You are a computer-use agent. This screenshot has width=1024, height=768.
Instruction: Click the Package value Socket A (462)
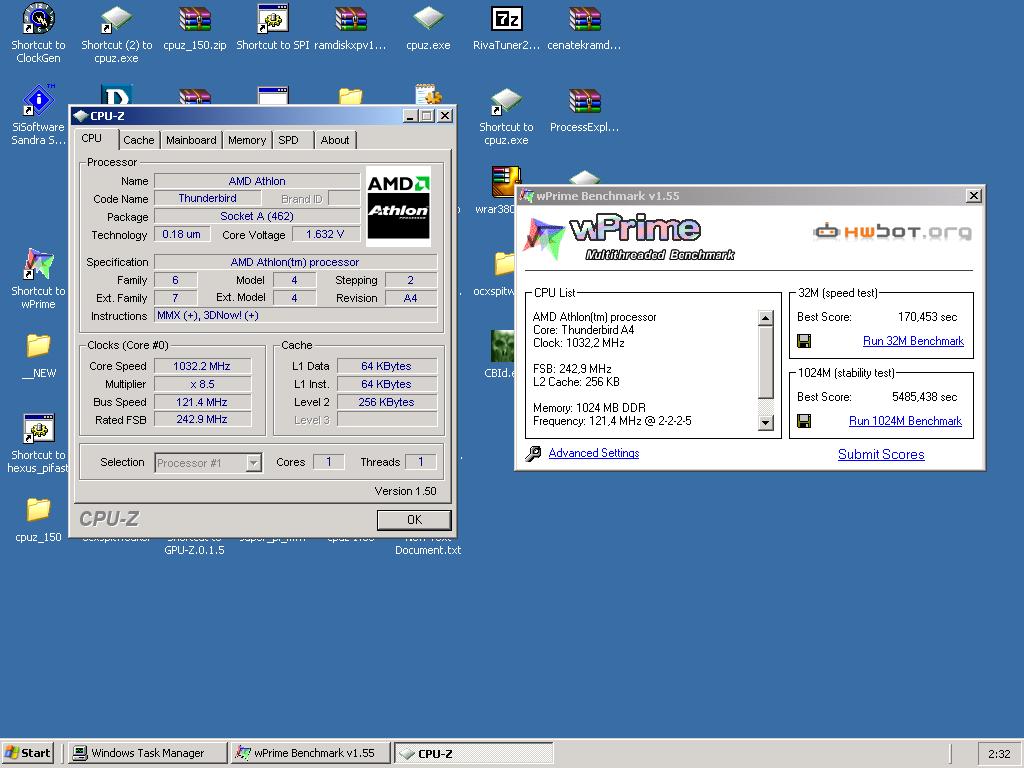pos(257,216)
